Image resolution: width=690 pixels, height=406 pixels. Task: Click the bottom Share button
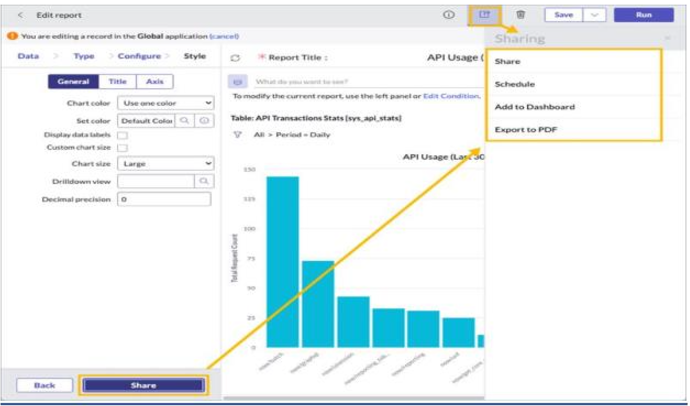coord(143,385)
